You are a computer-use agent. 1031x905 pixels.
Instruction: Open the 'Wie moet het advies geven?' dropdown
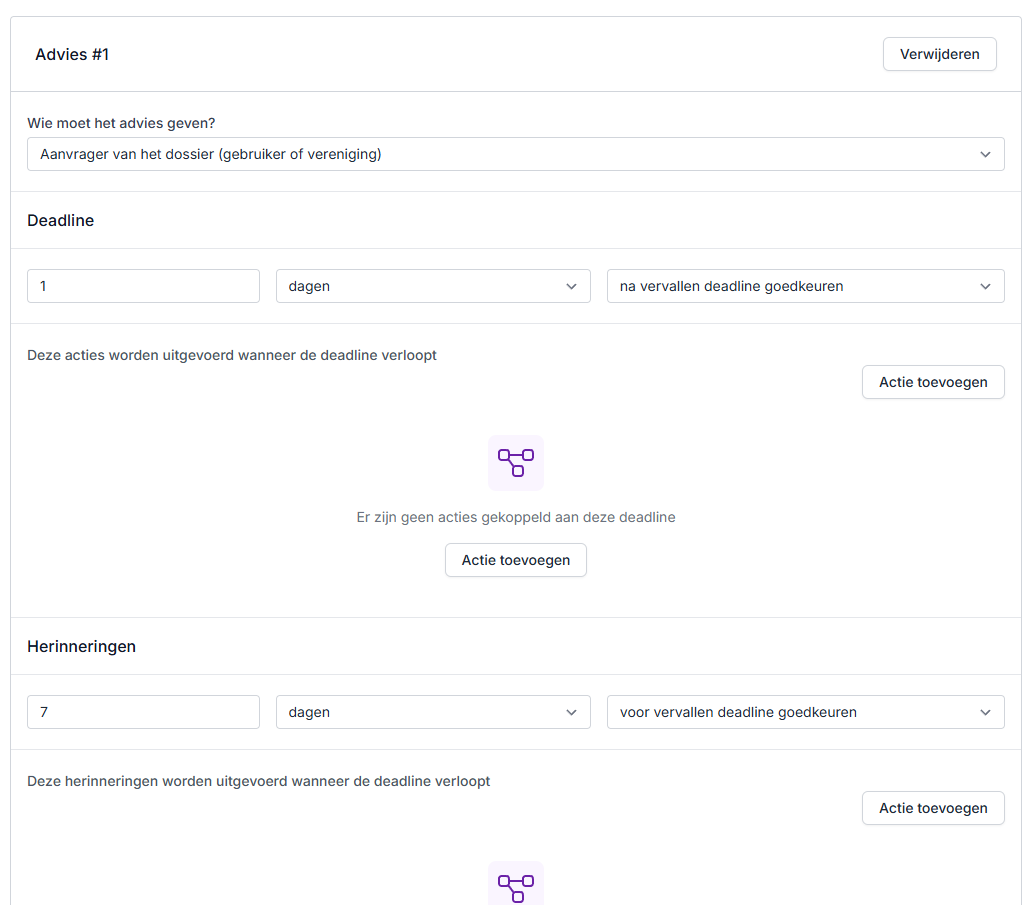pyautogui.click(x=515, y=154)
